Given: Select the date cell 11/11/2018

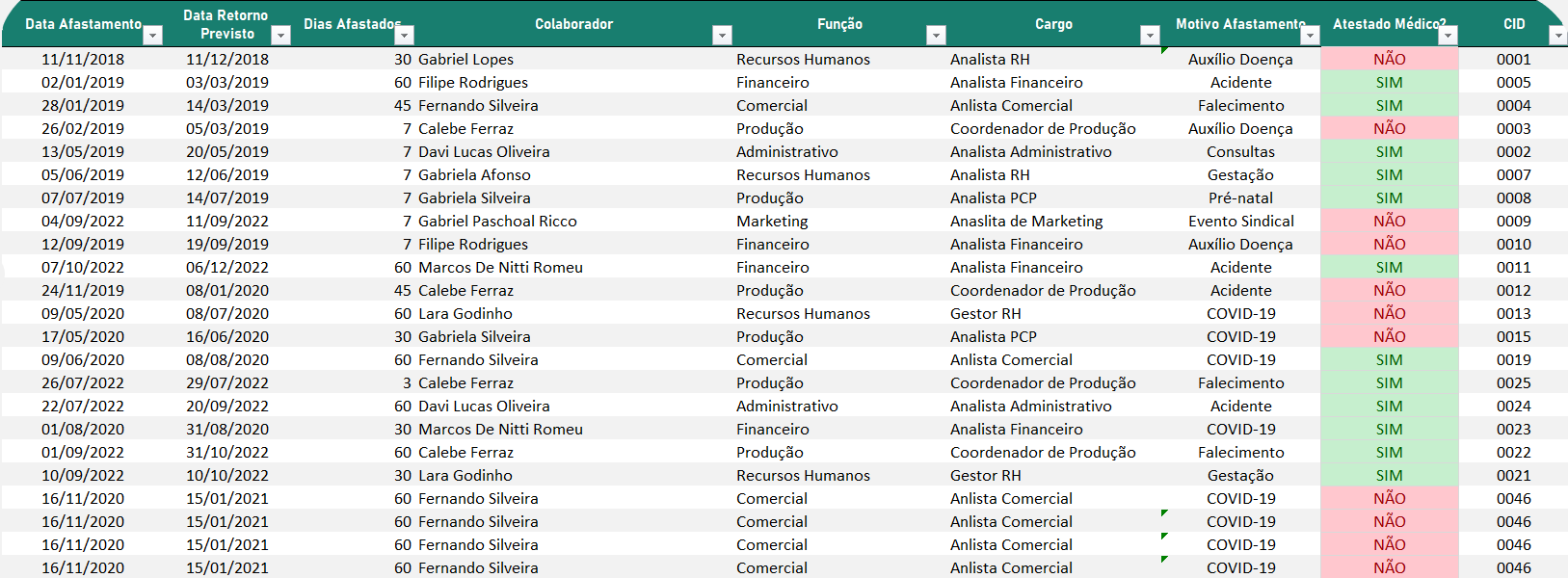Looking at the screenshot, I should tap(83, 60).
